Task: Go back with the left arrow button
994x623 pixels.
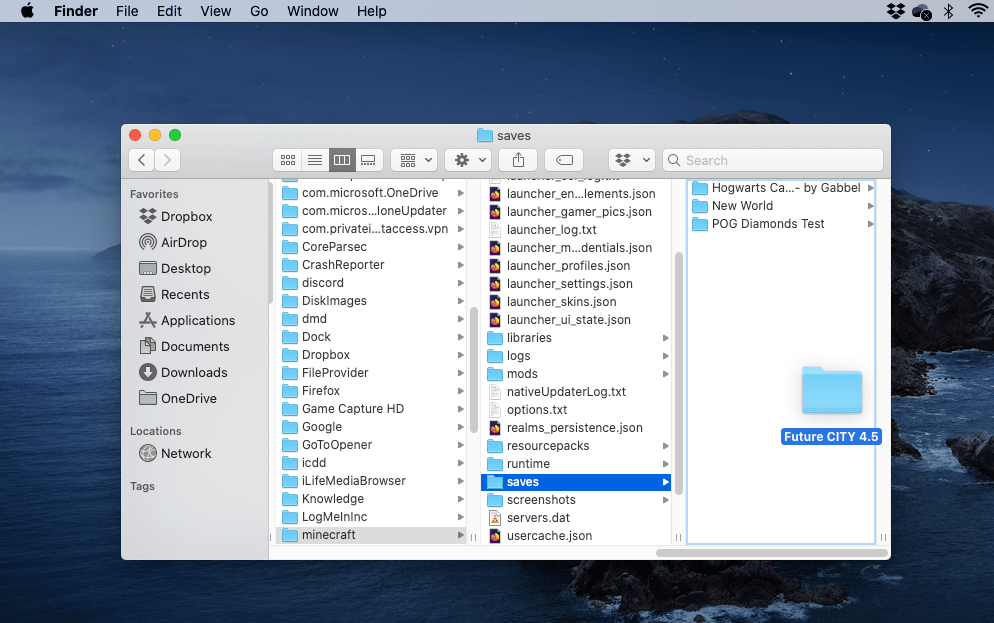Action: coord(142,160)
